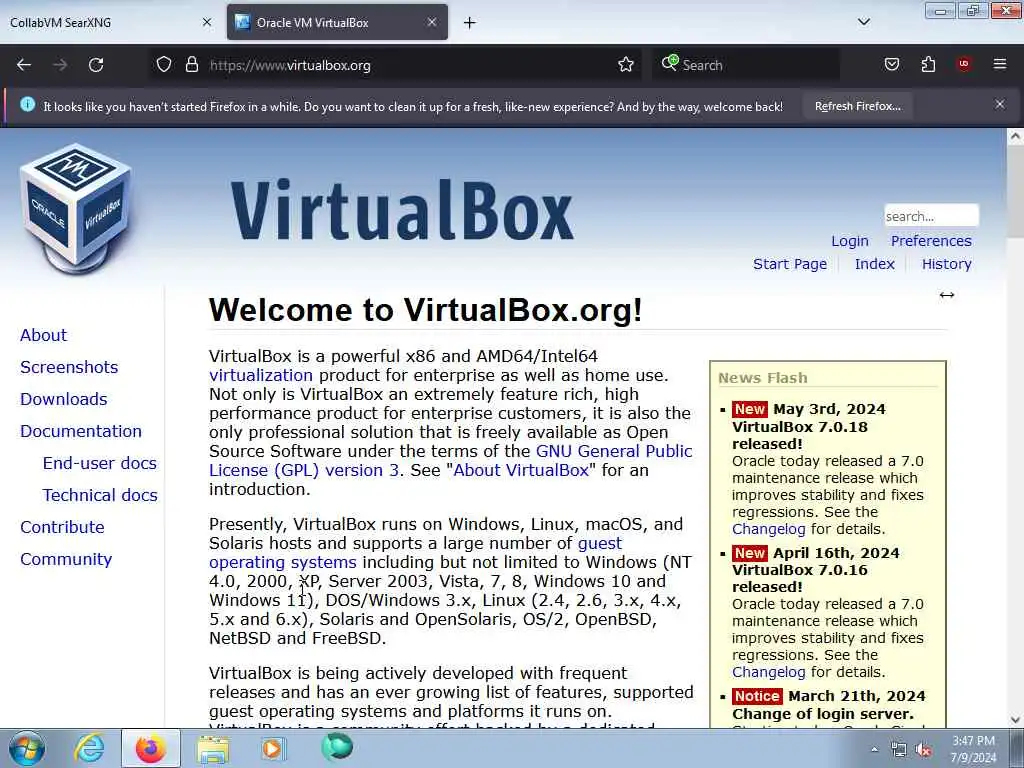Select the Oracle VM VirtualBox tab
The image size is (1024, 768).
point(337,22)
